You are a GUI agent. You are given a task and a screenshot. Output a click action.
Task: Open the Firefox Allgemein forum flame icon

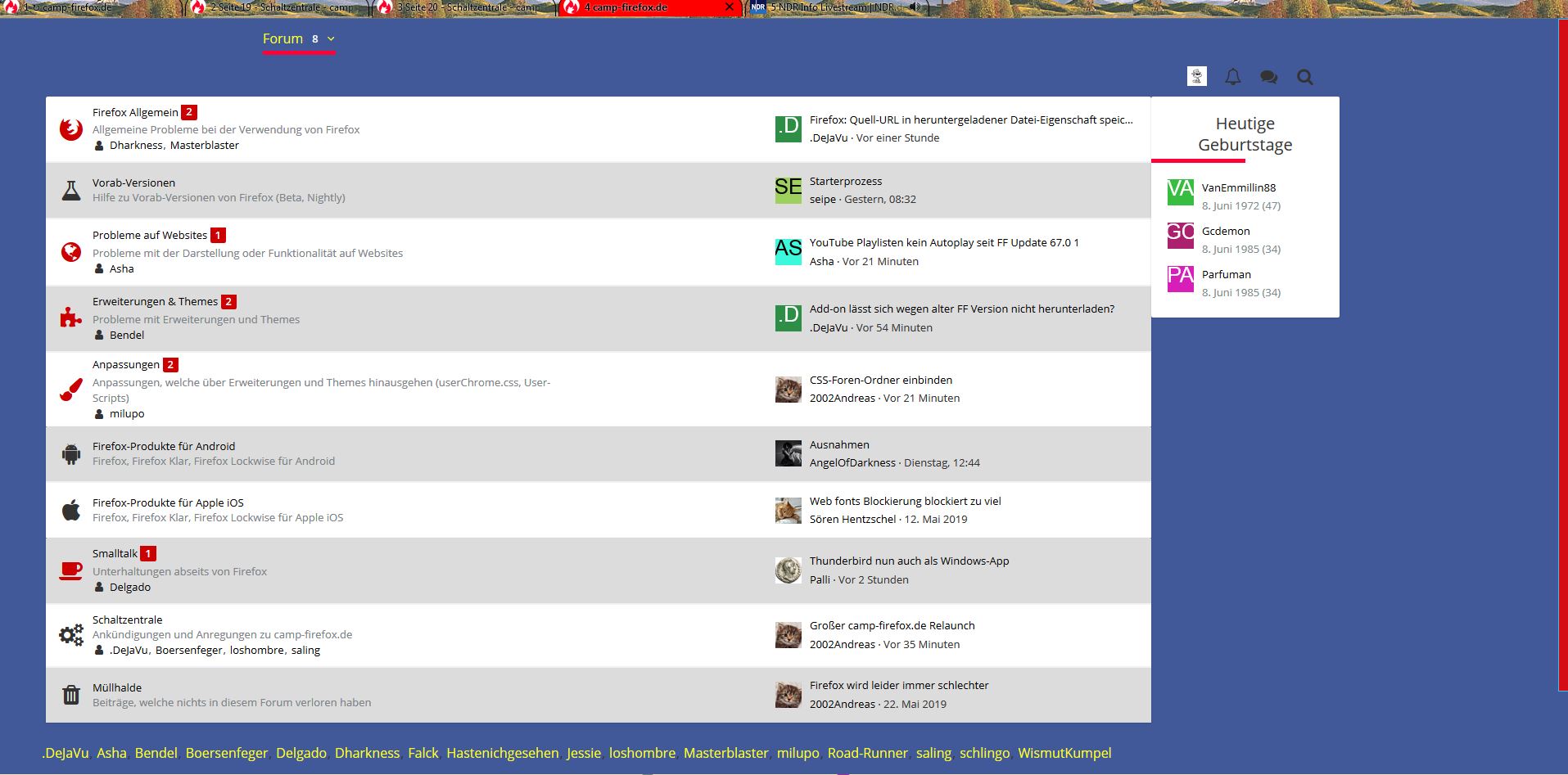pos(71,129)
